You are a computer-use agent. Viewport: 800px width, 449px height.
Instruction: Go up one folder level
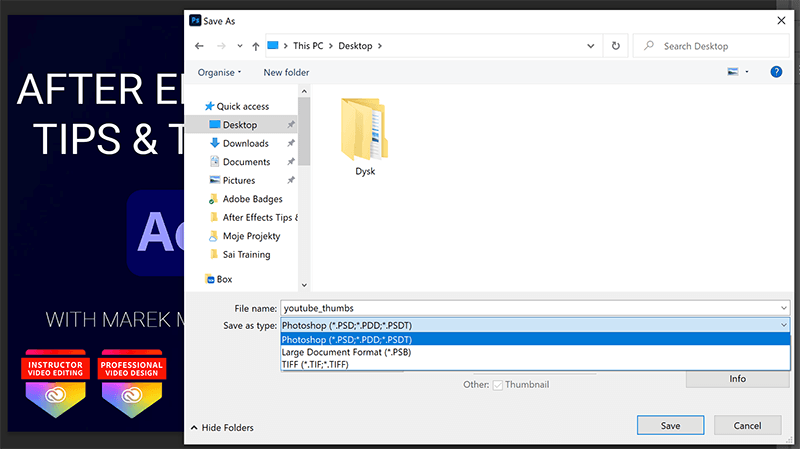[256, 46]
